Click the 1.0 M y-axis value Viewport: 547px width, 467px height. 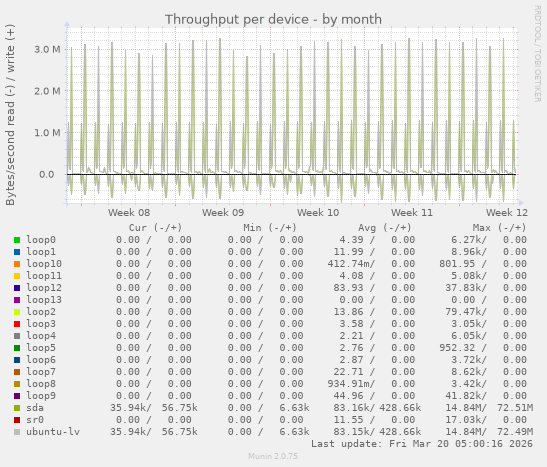(47, 133)
